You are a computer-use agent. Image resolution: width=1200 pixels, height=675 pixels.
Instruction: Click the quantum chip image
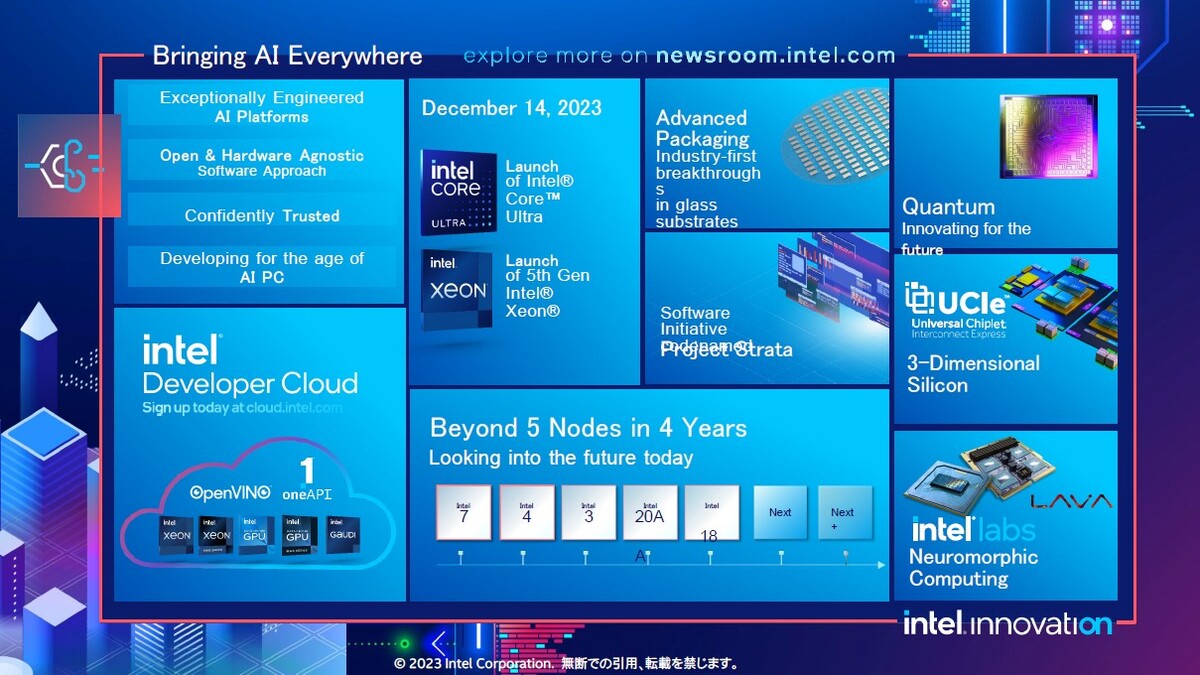[1049, 137]
